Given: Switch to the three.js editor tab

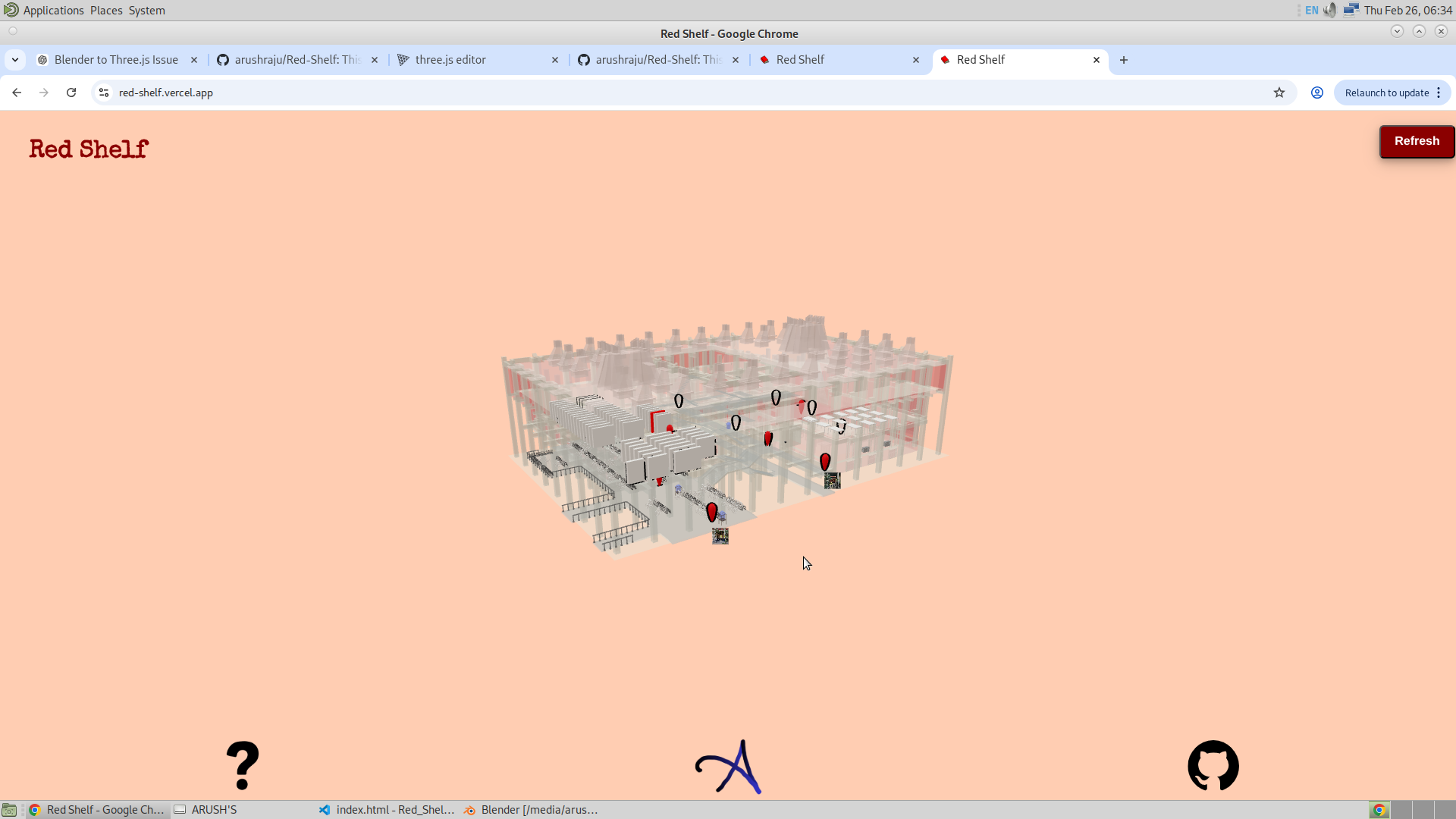Looking at the screenshot, I should [x=450, y=59].
